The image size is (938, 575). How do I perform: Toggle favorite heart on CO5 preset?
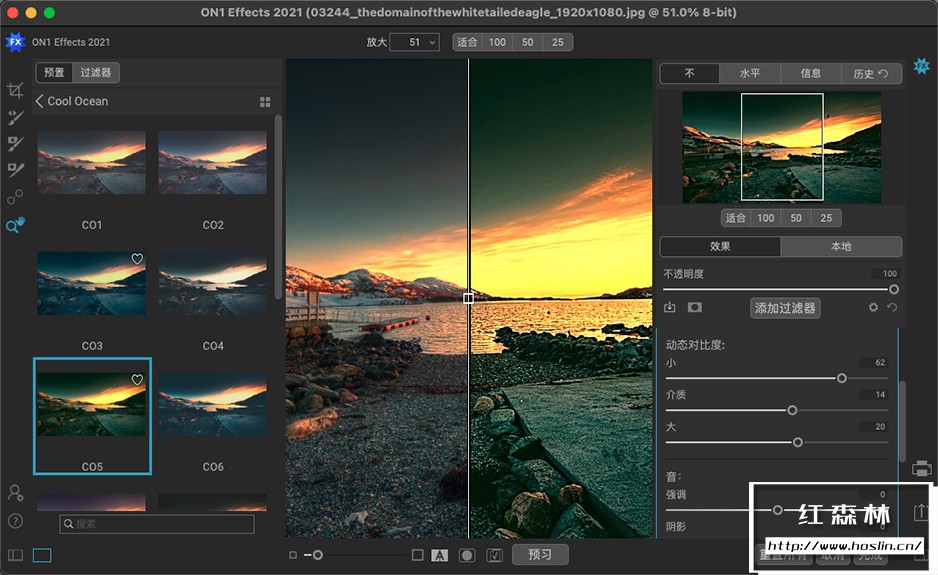[138, 380]
